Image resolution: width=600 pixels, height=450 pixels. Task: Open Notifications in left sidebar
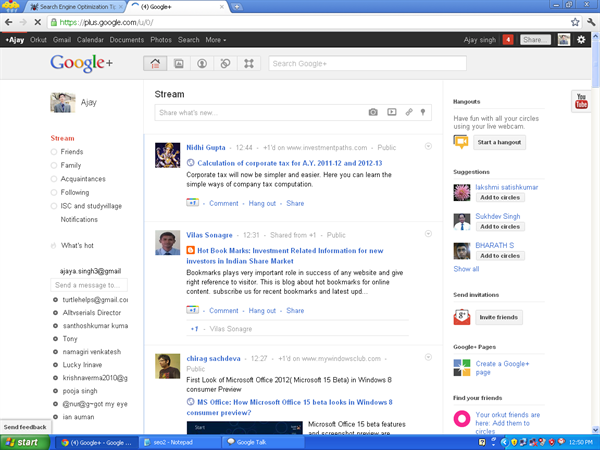79,219
